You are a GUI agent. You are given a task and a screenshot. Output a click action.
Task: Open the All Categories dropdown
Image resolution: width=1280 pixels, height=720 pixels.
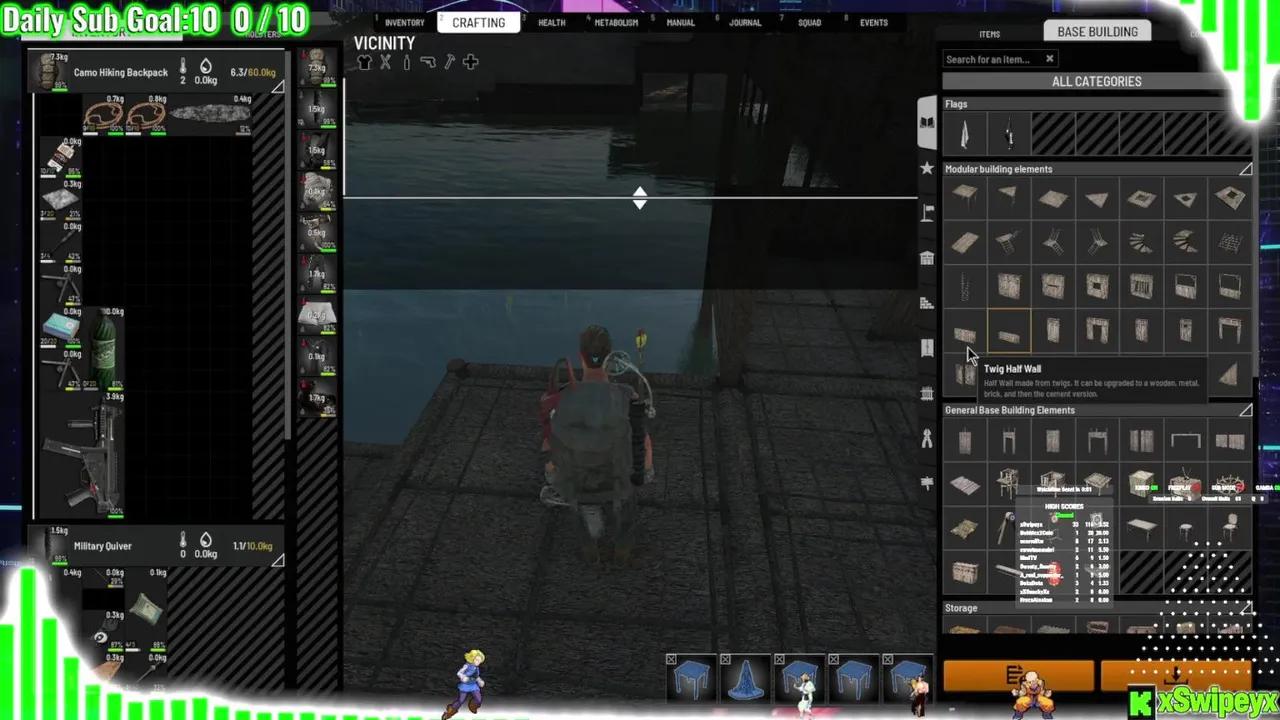click(1096, 81)
